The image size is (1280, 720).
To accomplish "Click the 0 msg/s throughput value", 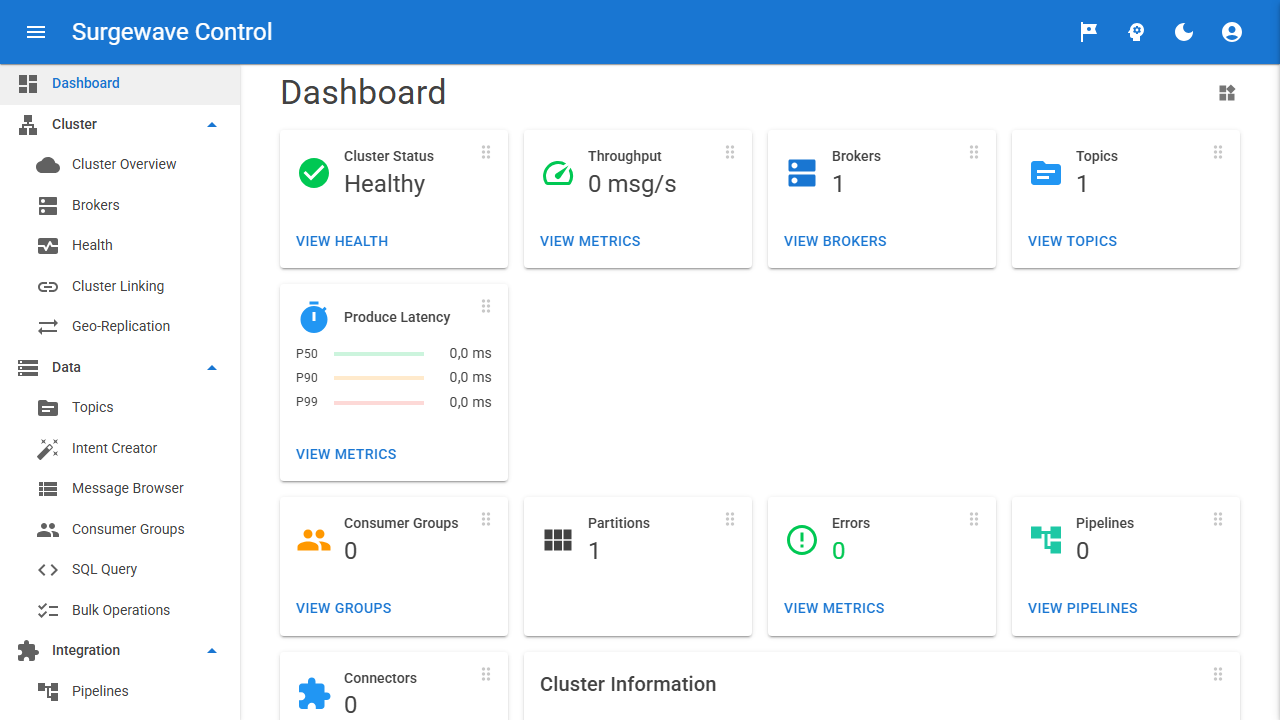I will click(x=632, y=184).
